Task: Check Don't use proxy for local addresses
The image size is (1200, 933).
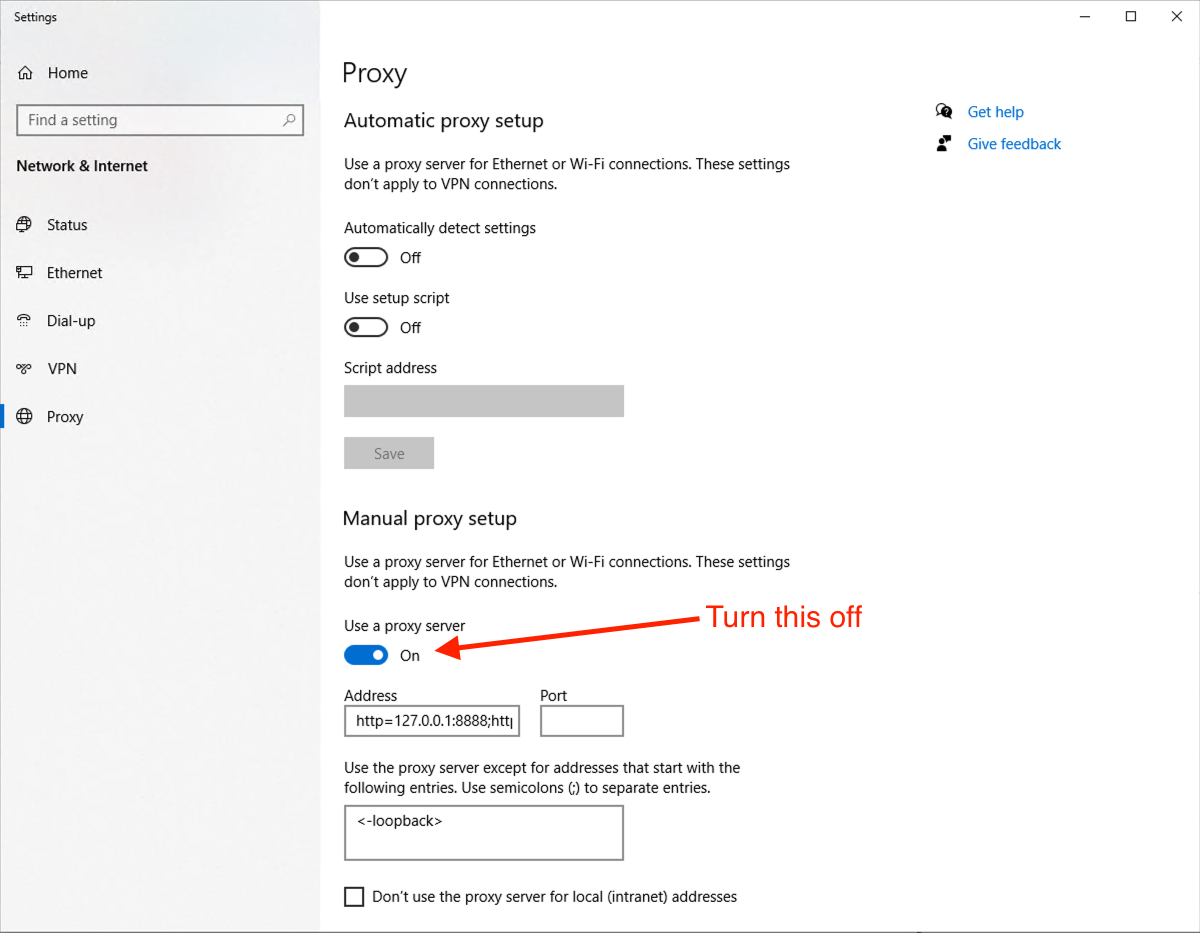Action: [354, 897]
